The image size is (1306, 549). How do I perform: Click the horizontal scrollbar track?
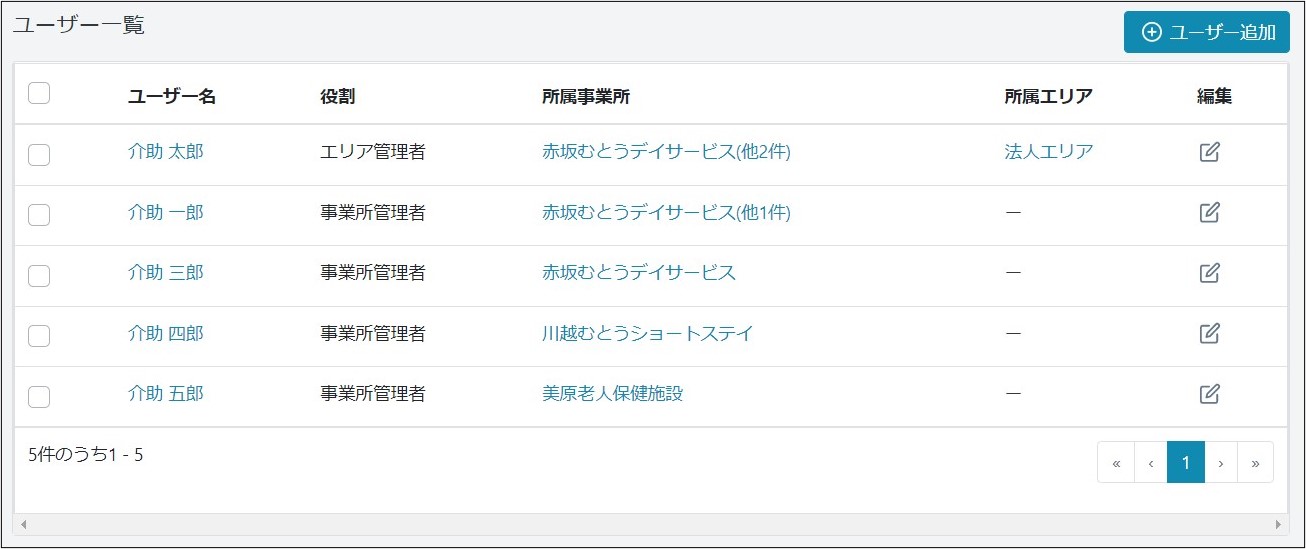point(651,524)
